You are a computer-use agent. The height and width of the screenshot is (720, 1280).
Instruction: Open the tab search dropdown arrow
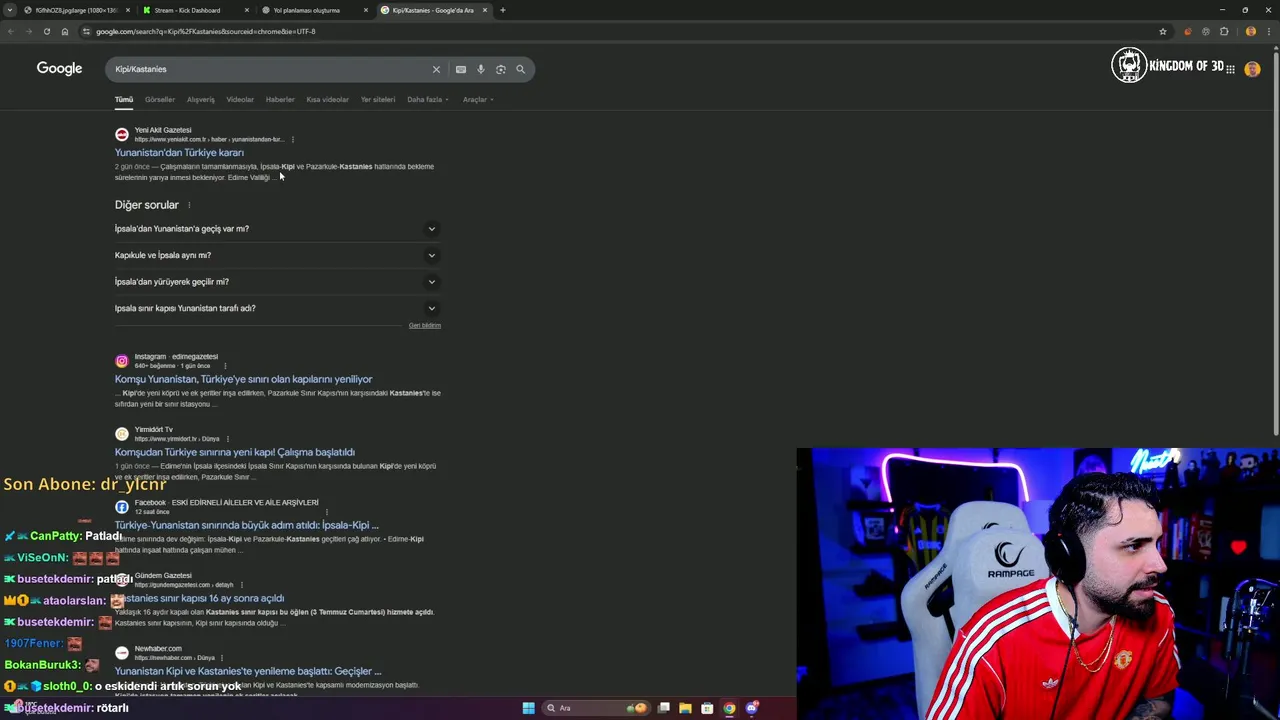[10, 10]
